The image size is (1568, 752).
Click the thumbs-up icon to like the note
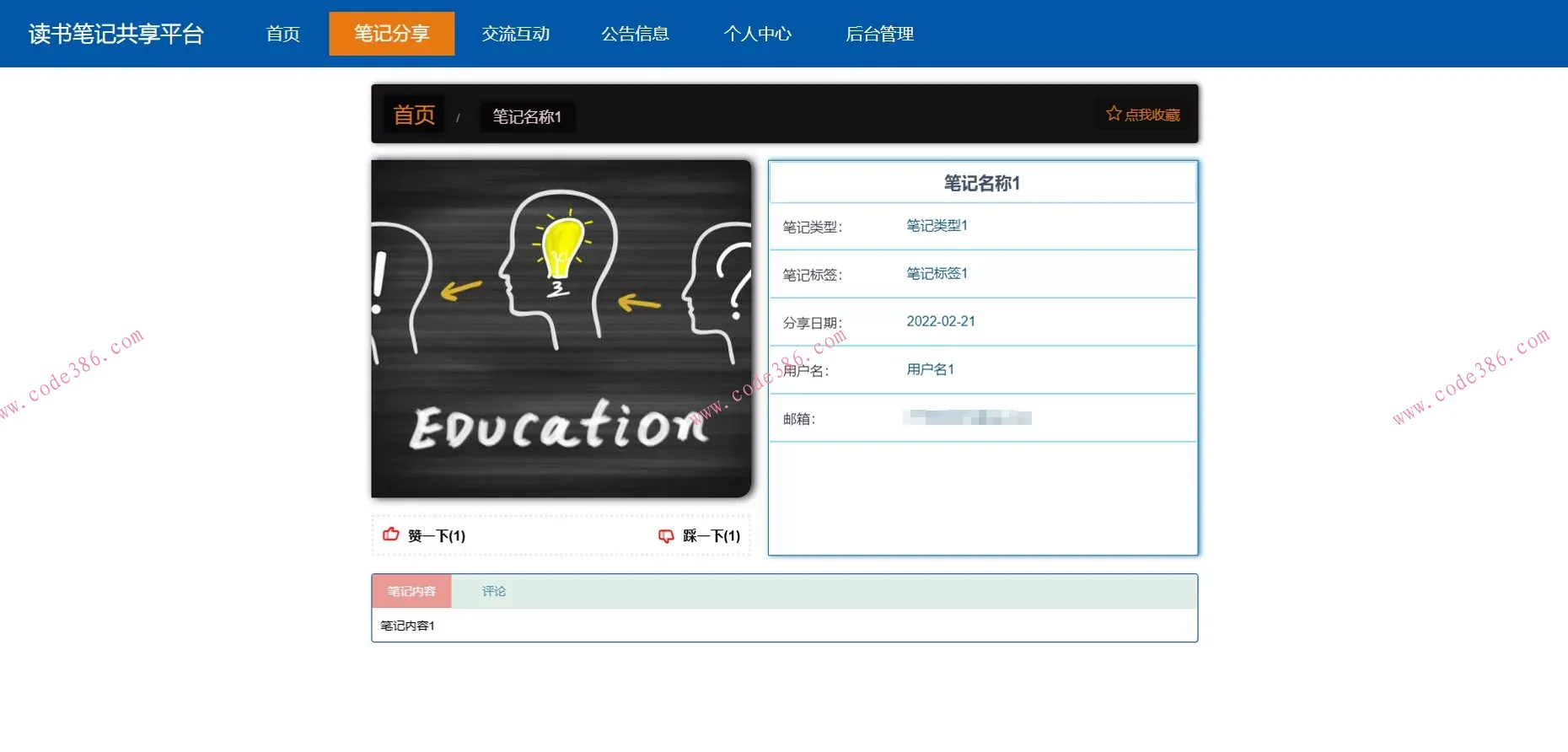391,534
